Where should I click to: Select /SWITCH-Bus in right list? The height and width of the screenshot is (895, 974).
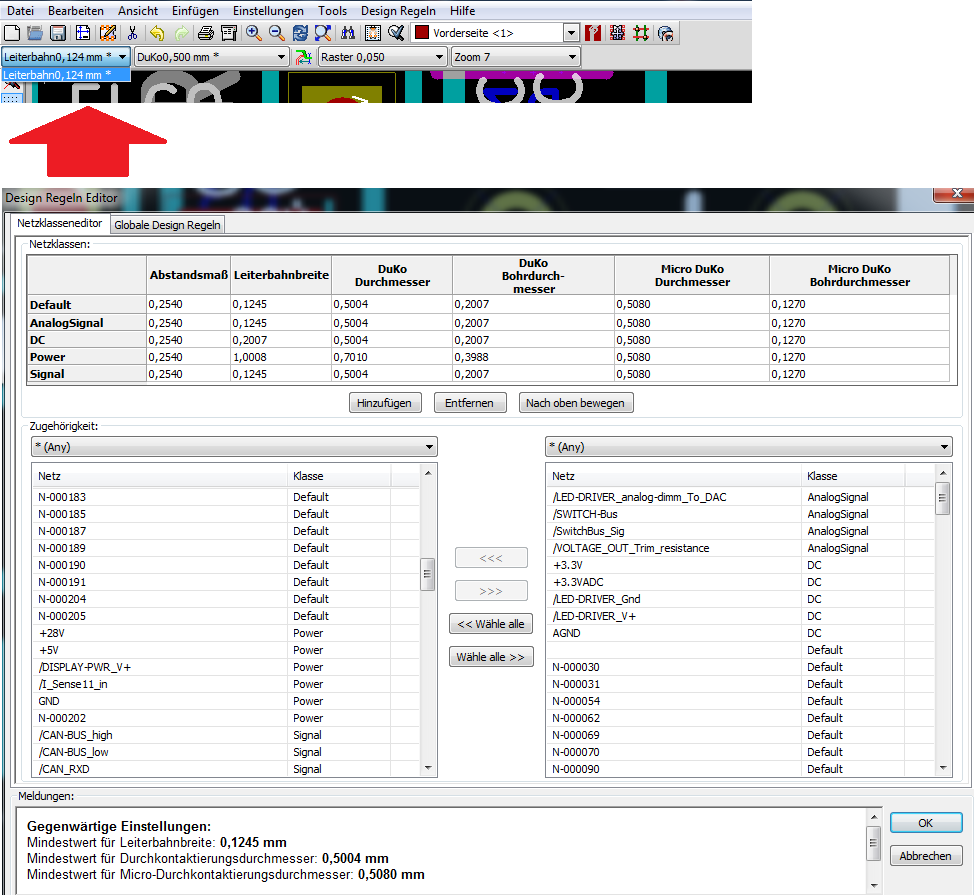pos(741,514)
